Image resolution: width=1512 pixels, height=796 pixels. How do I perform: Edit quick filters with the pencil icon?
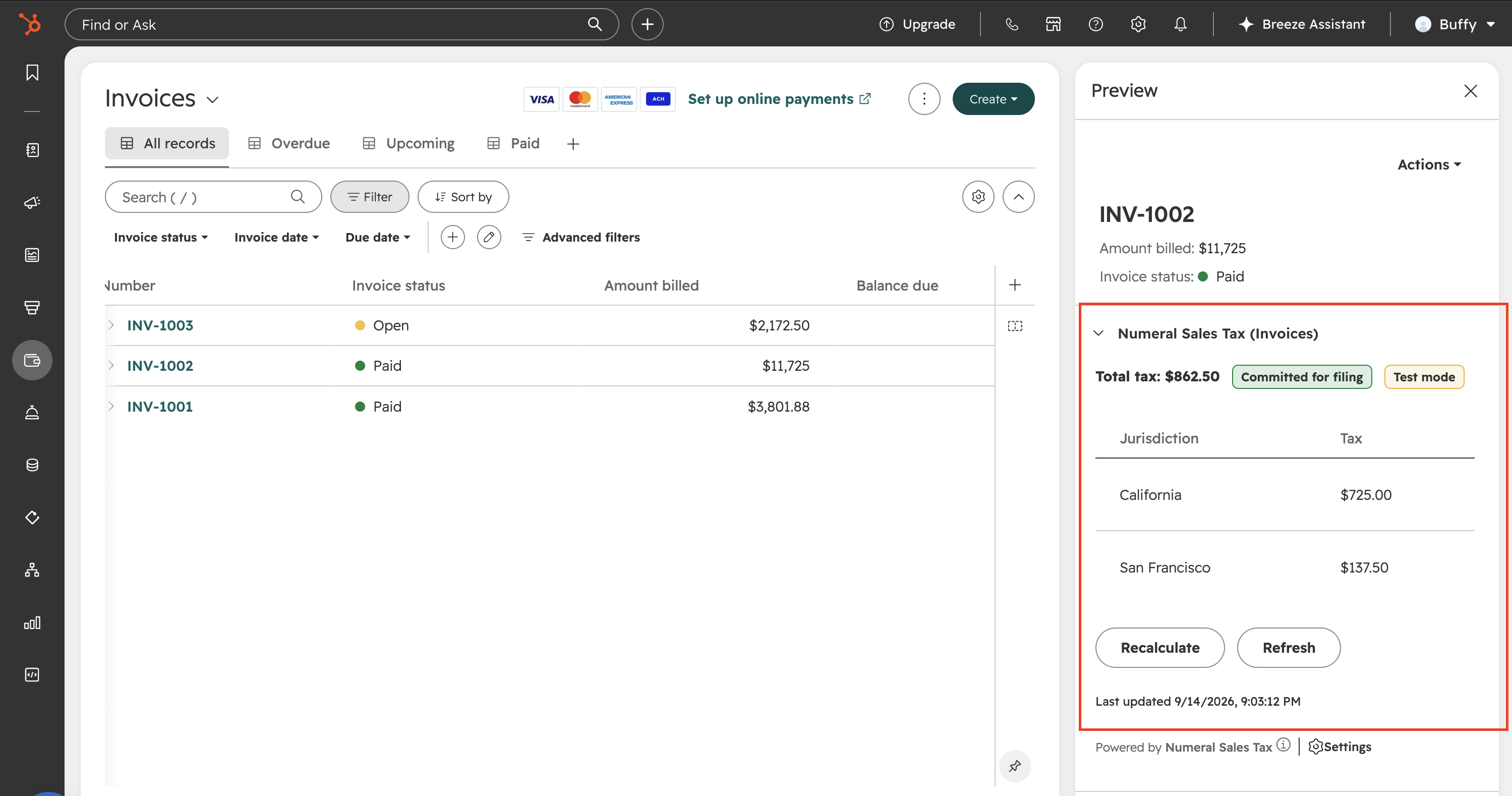pyautogui.click(x=489, y=237)
